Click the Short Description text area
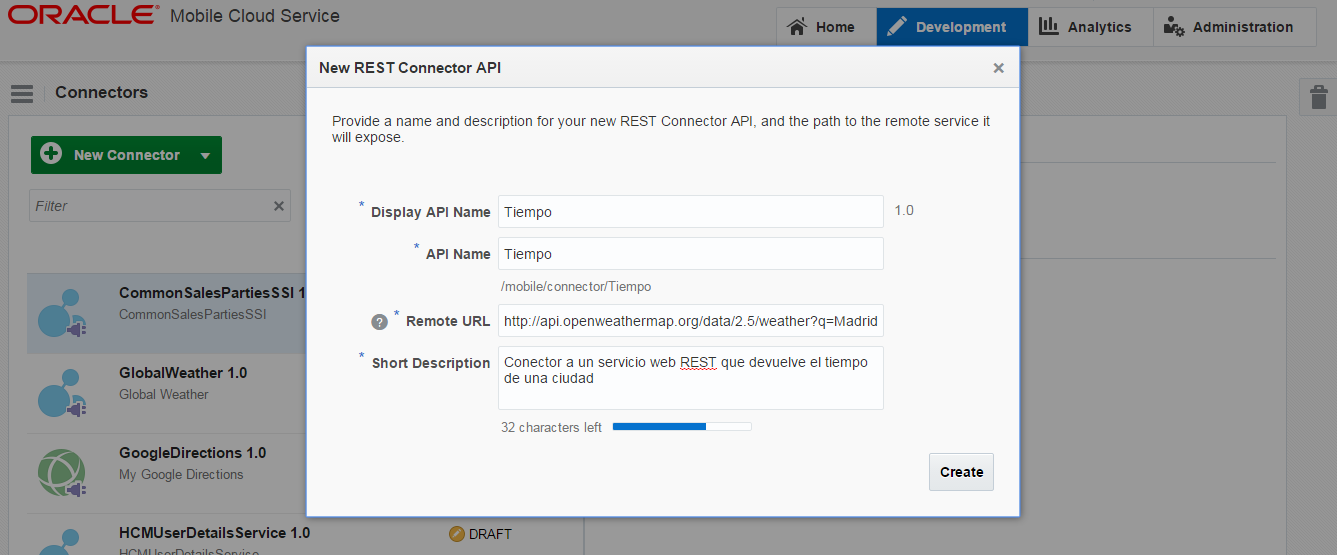This screenshot has height=555, width=1337. pos(691,378)
